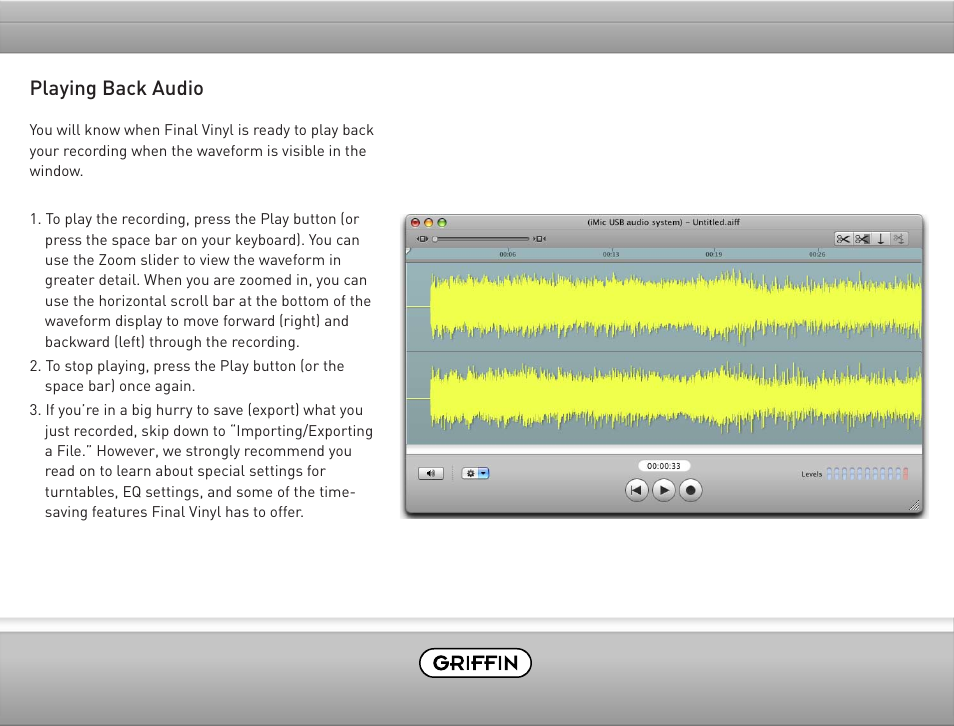Screen dimensions: 954x726
Task: Click the window resize grip corner
Action: [914, 506]
